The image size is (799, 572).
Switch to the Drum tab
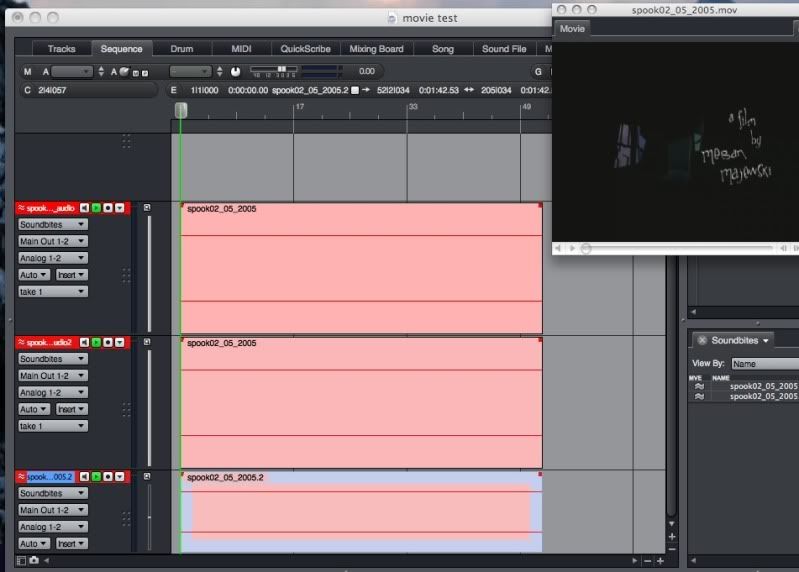(x=181, y=49)
